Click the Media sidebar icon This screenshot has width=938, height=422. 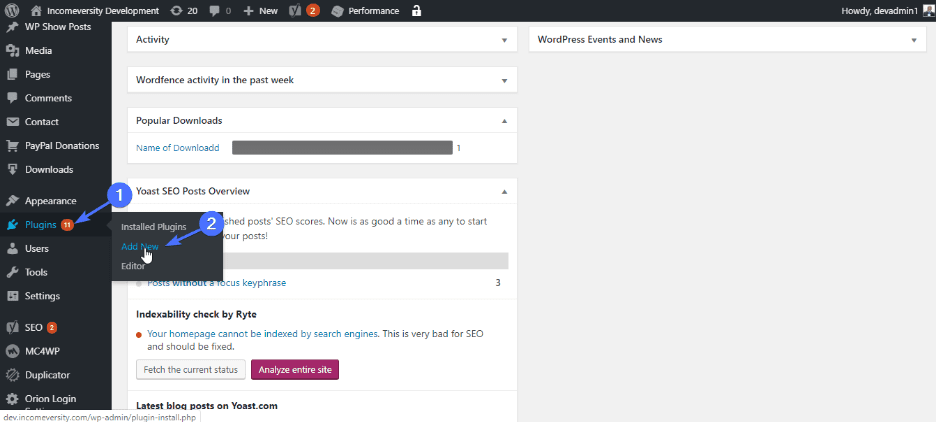coord(13,51)
